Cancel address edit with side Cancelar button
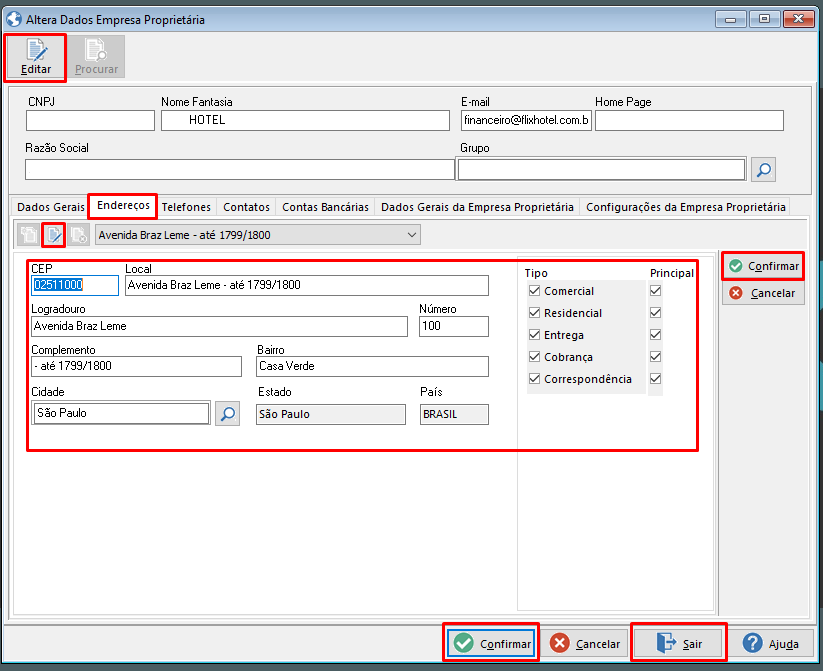Image resolution: width=823 pixels, height=671 pixels. click(x=763, y=293)
